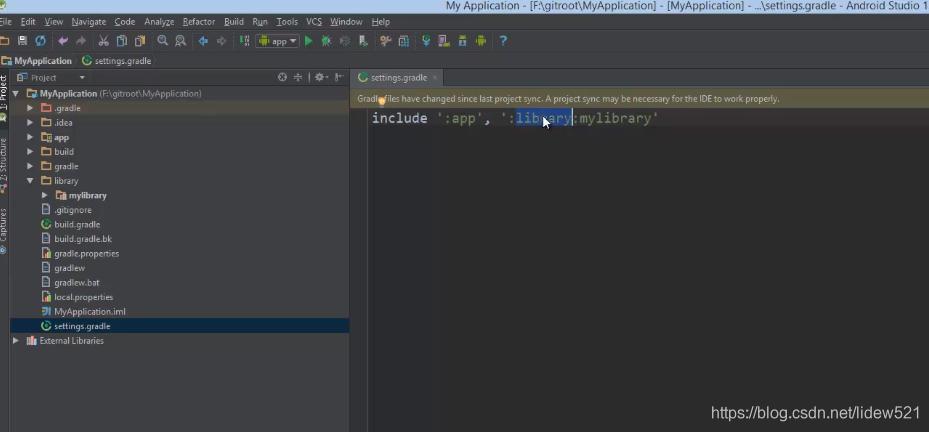Screen dimensions: 929x432
Task: Open the VCS menu
Action: 314,21
